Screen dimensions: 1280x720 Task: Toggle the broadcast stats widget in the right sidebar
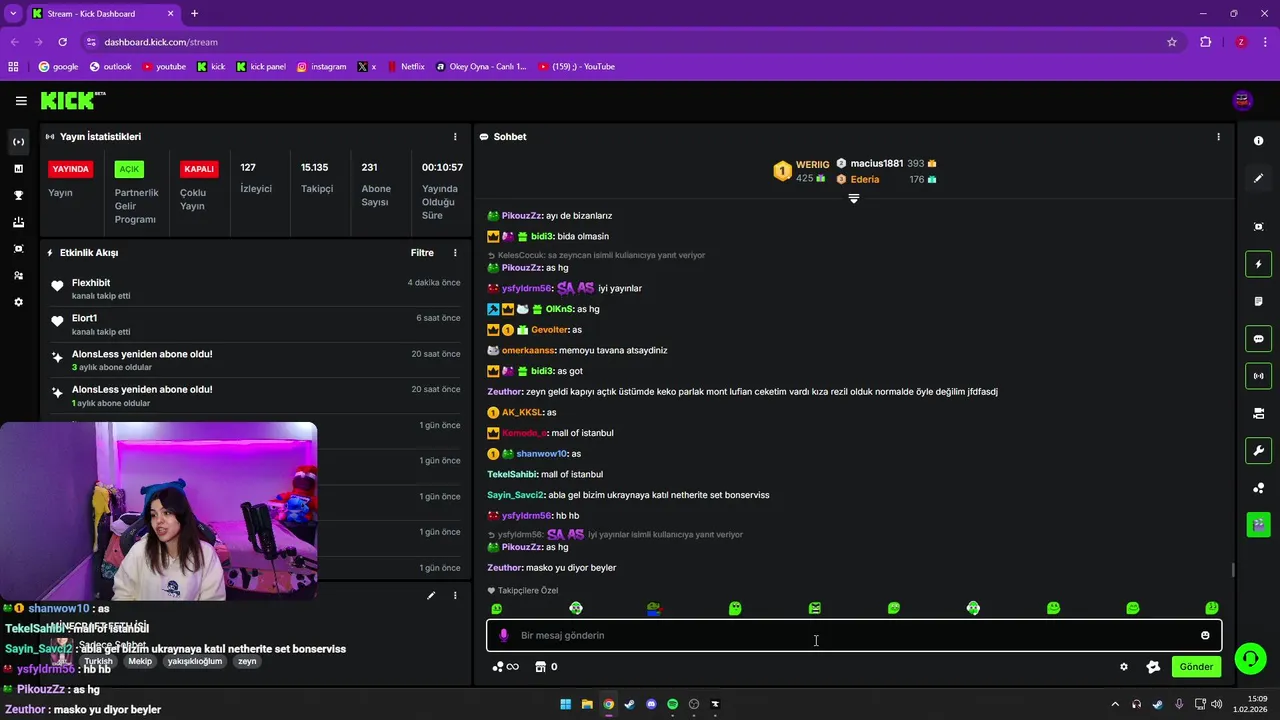click(1258, 376)
